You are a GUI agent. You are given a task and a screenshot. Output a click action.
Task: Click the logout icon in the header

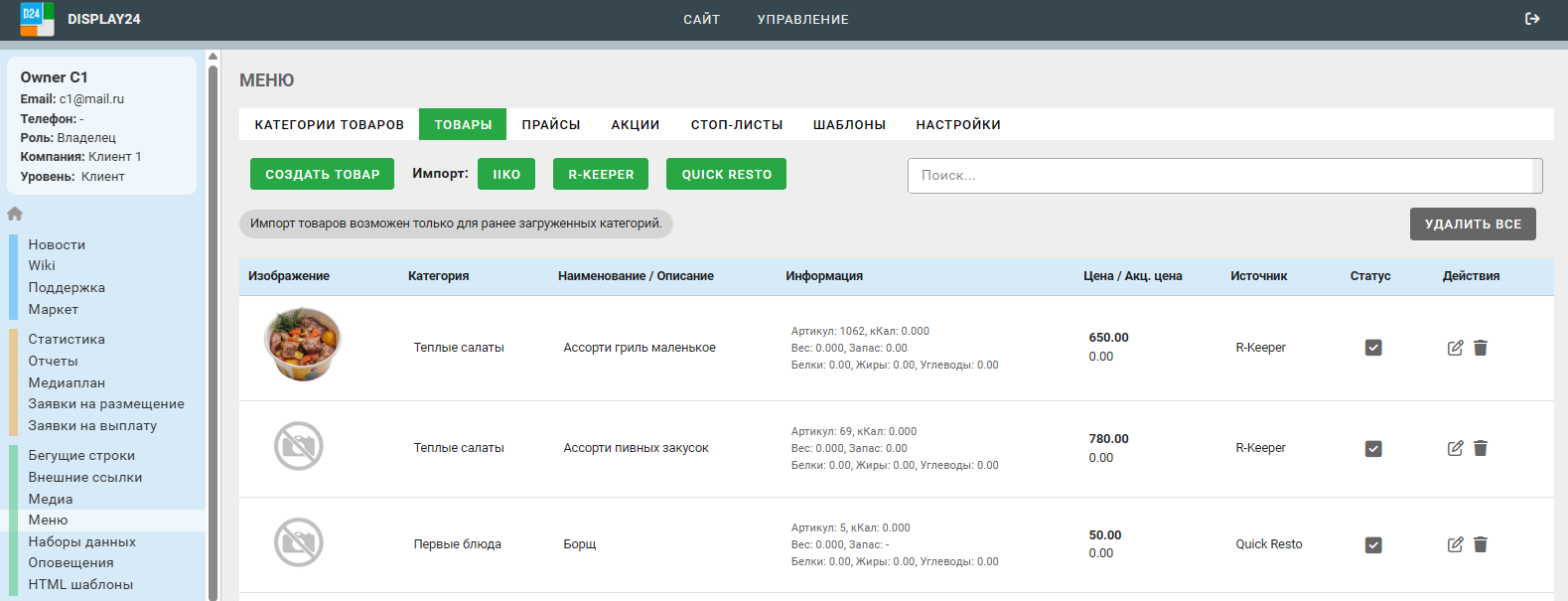1532,19
